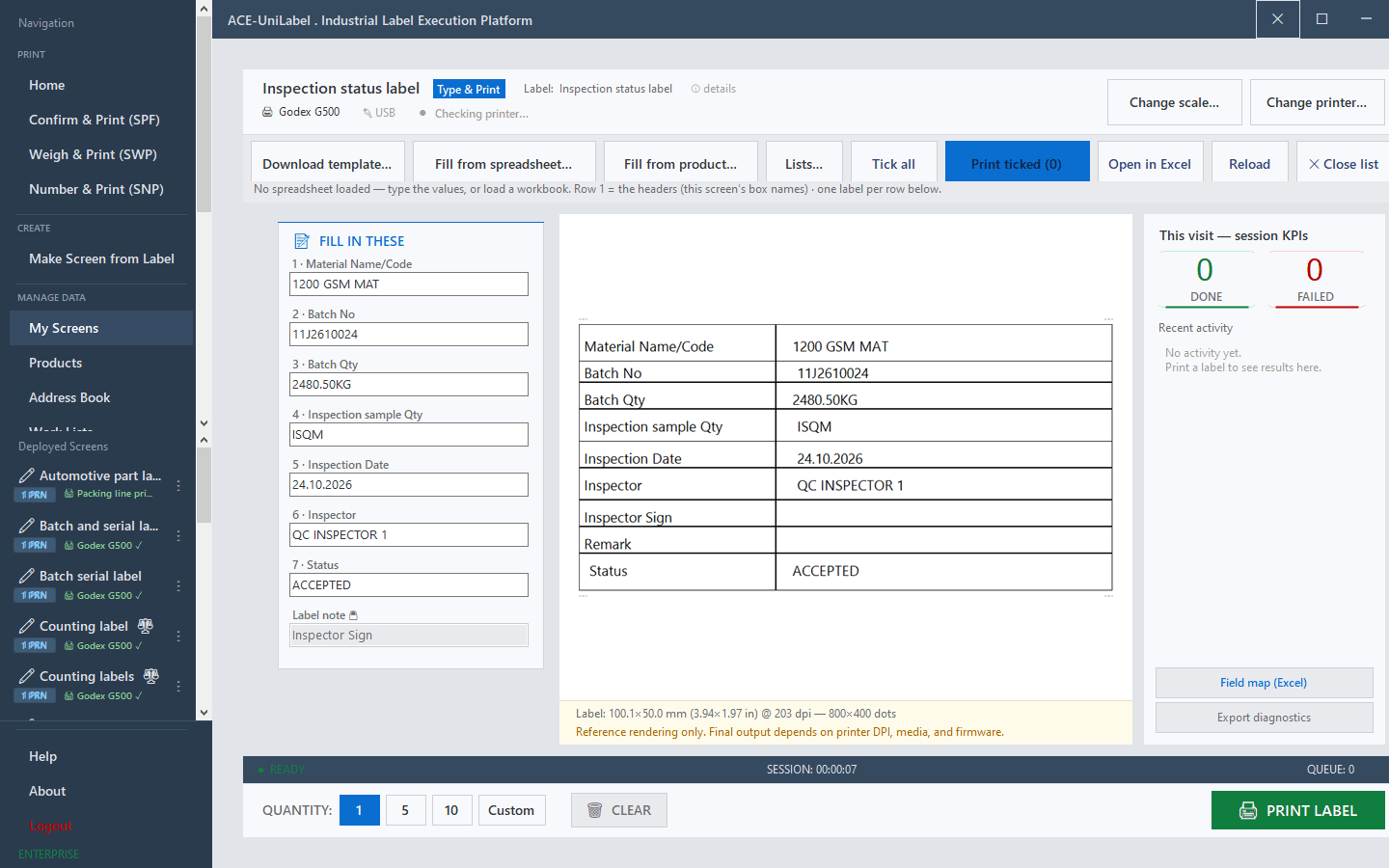Click the Batch No input field
Screen dimensions: 1389x868
tap(409, 334)
